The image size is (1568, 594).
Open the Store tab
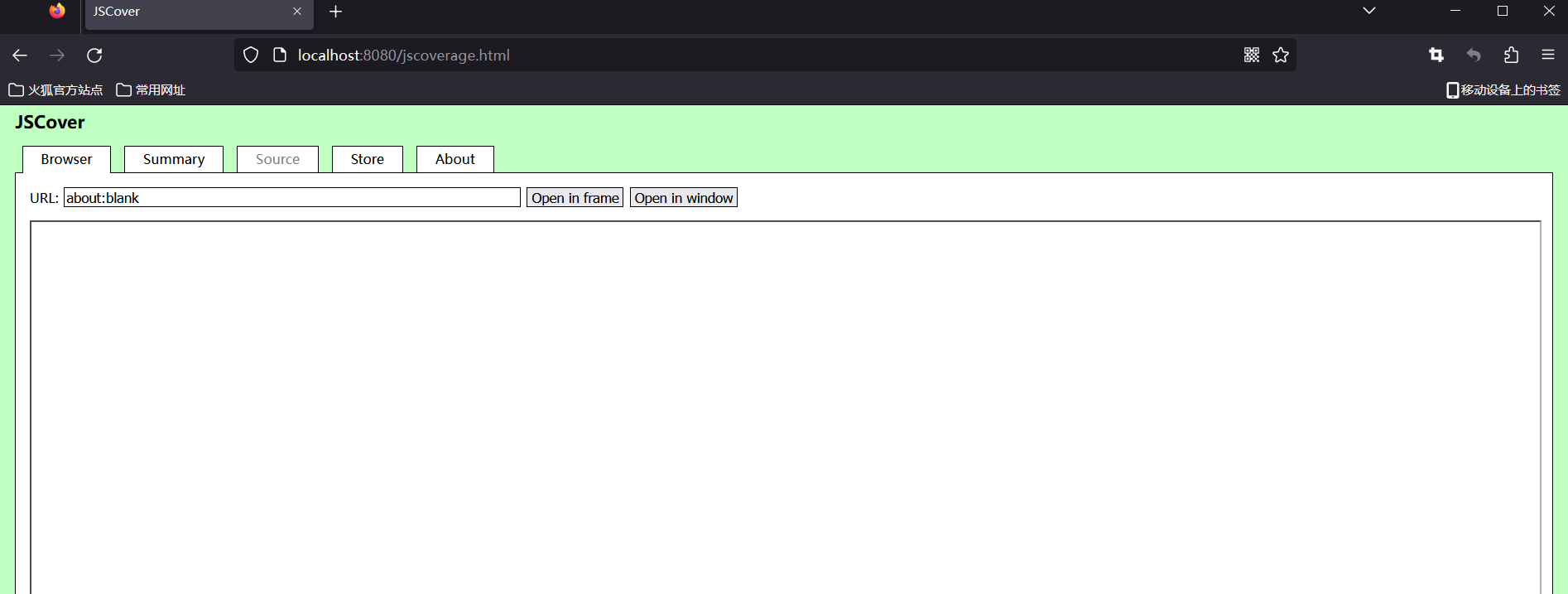tap(368, 159)
